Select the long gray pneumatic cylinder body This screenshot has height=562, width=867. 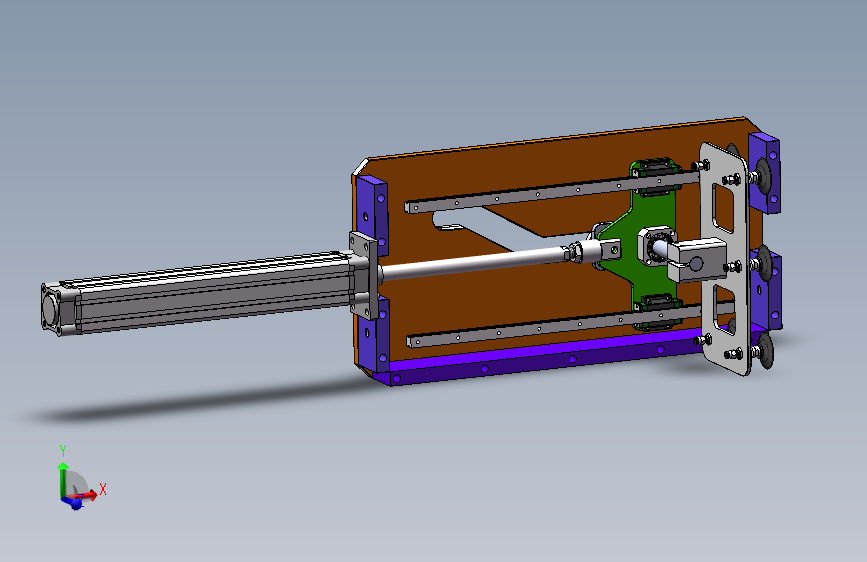[216, 292]
